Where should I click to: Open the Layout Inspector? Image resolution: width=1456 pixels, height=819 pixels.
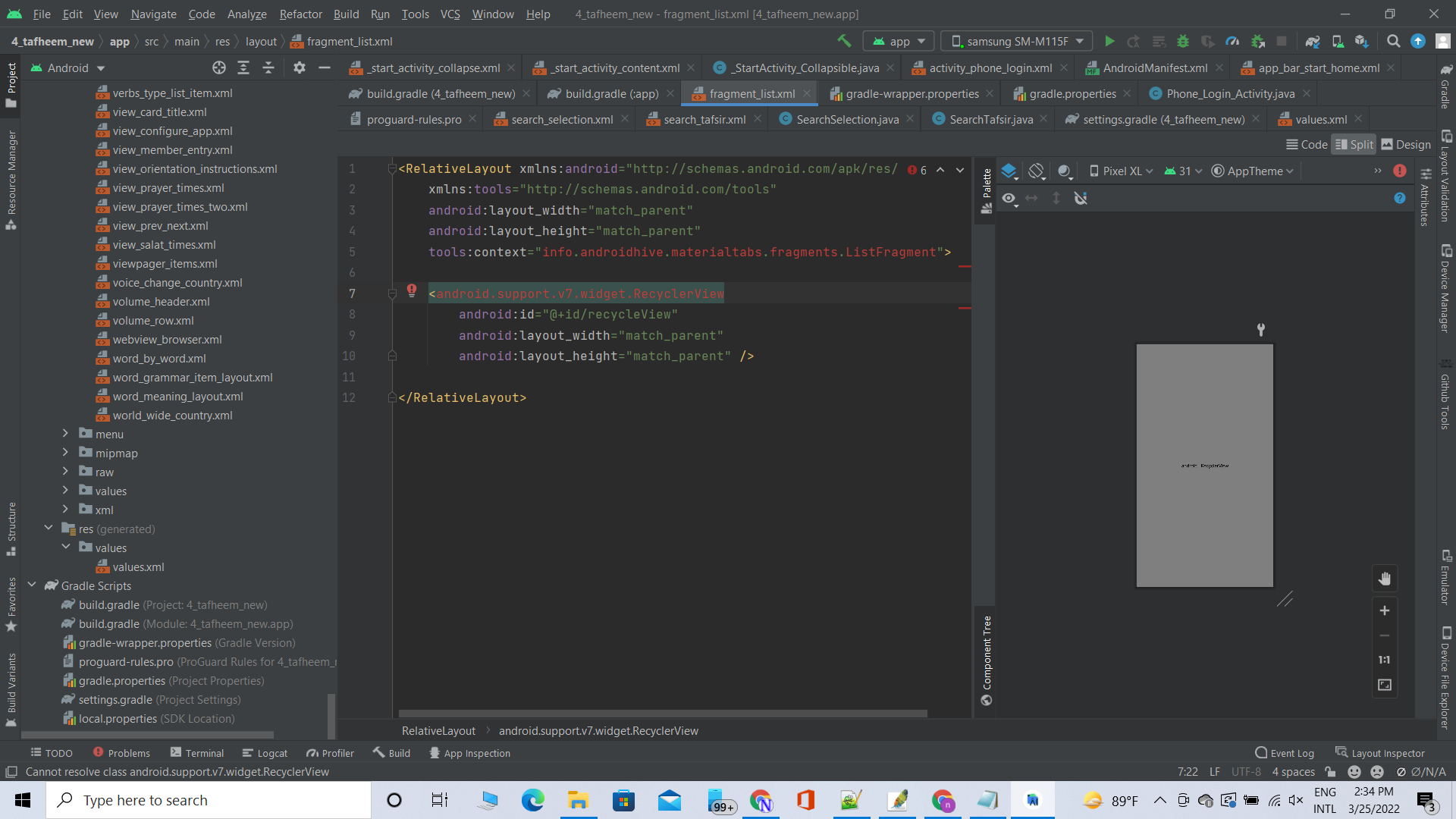[x=1380, y=753]
